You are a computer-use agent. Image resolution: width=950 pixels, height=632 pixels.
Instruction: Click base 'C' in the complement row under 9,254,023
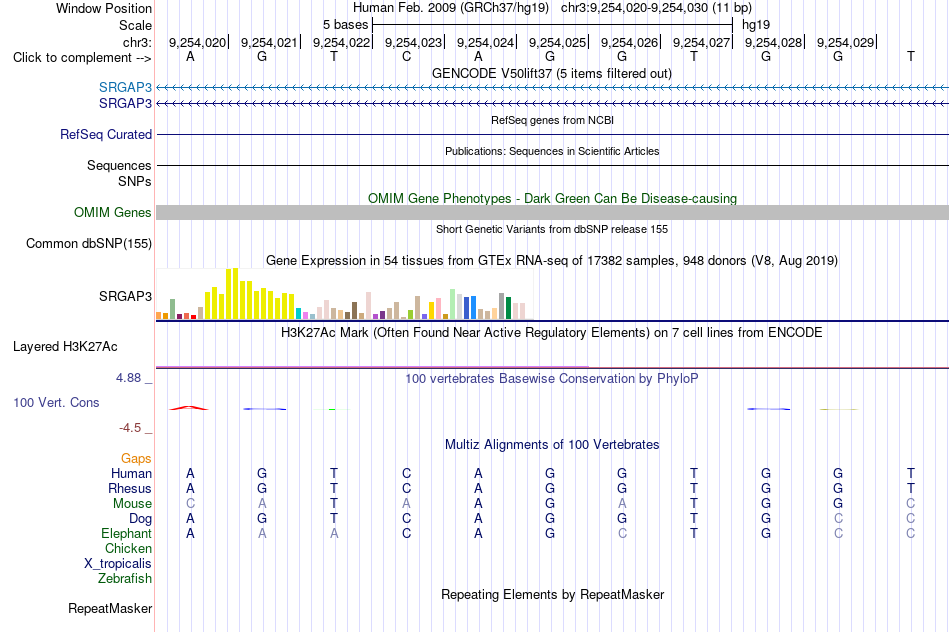tap(406, 56)
